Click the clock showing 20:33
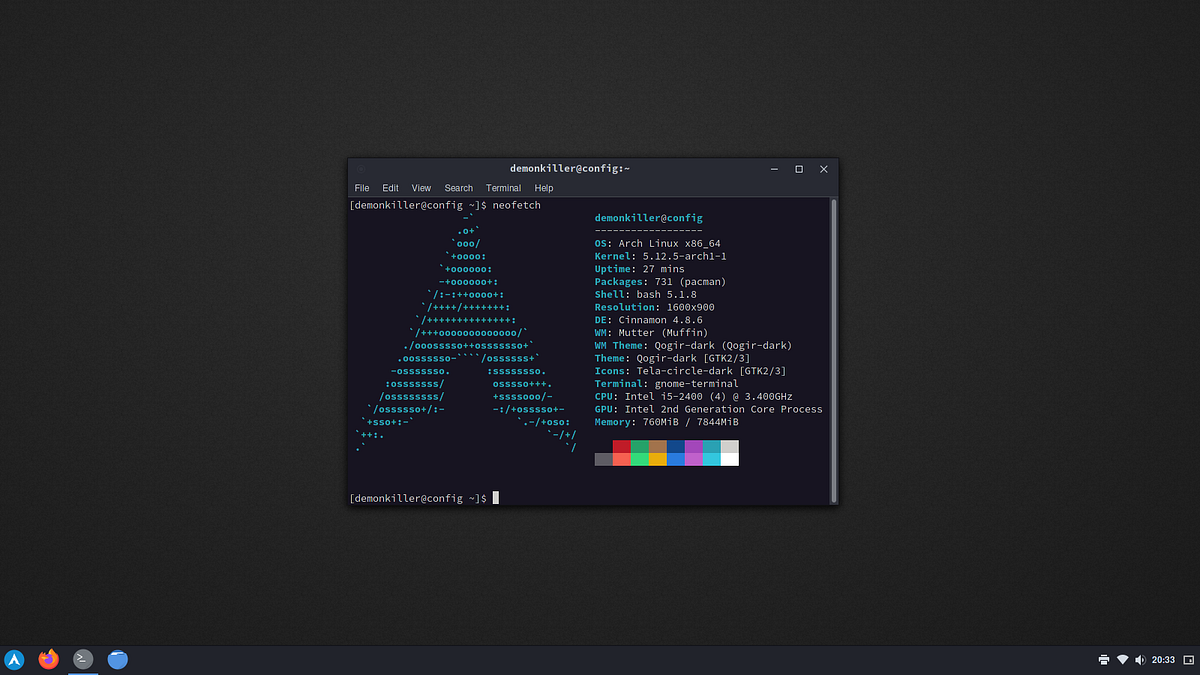 (1162, 660)
